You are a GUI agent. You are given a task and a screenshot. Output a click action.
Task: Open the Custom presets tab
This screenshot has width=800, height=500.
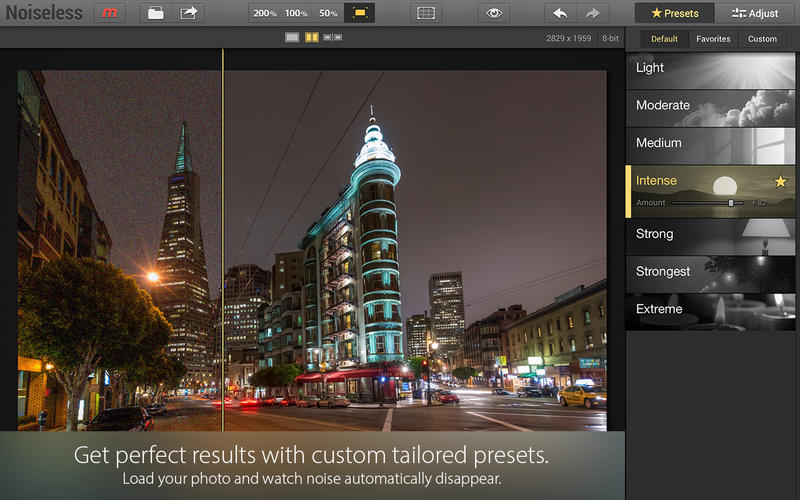[762, 39]
